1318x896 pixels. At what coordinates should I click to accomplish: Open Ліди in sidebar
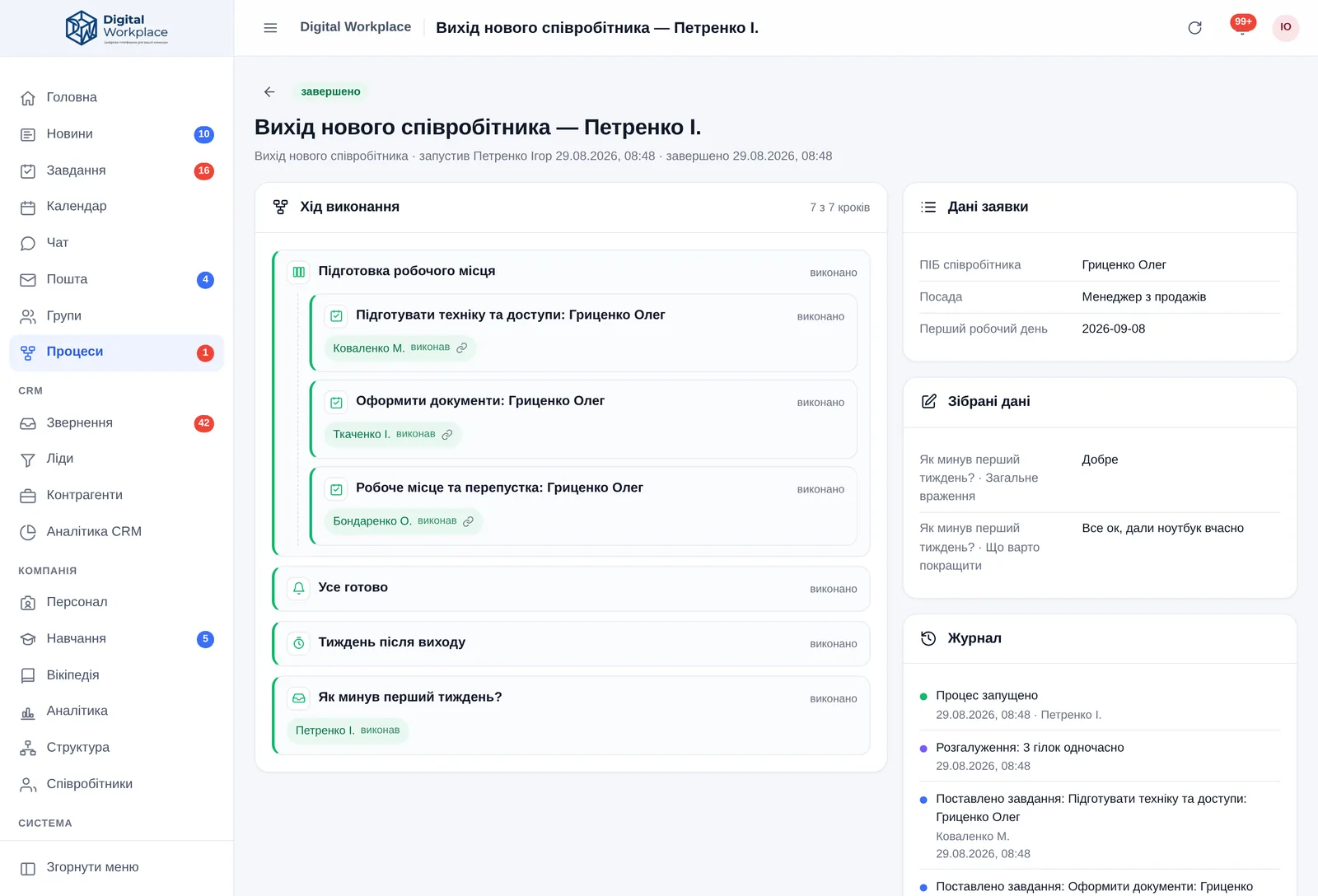tap(116, 459)
